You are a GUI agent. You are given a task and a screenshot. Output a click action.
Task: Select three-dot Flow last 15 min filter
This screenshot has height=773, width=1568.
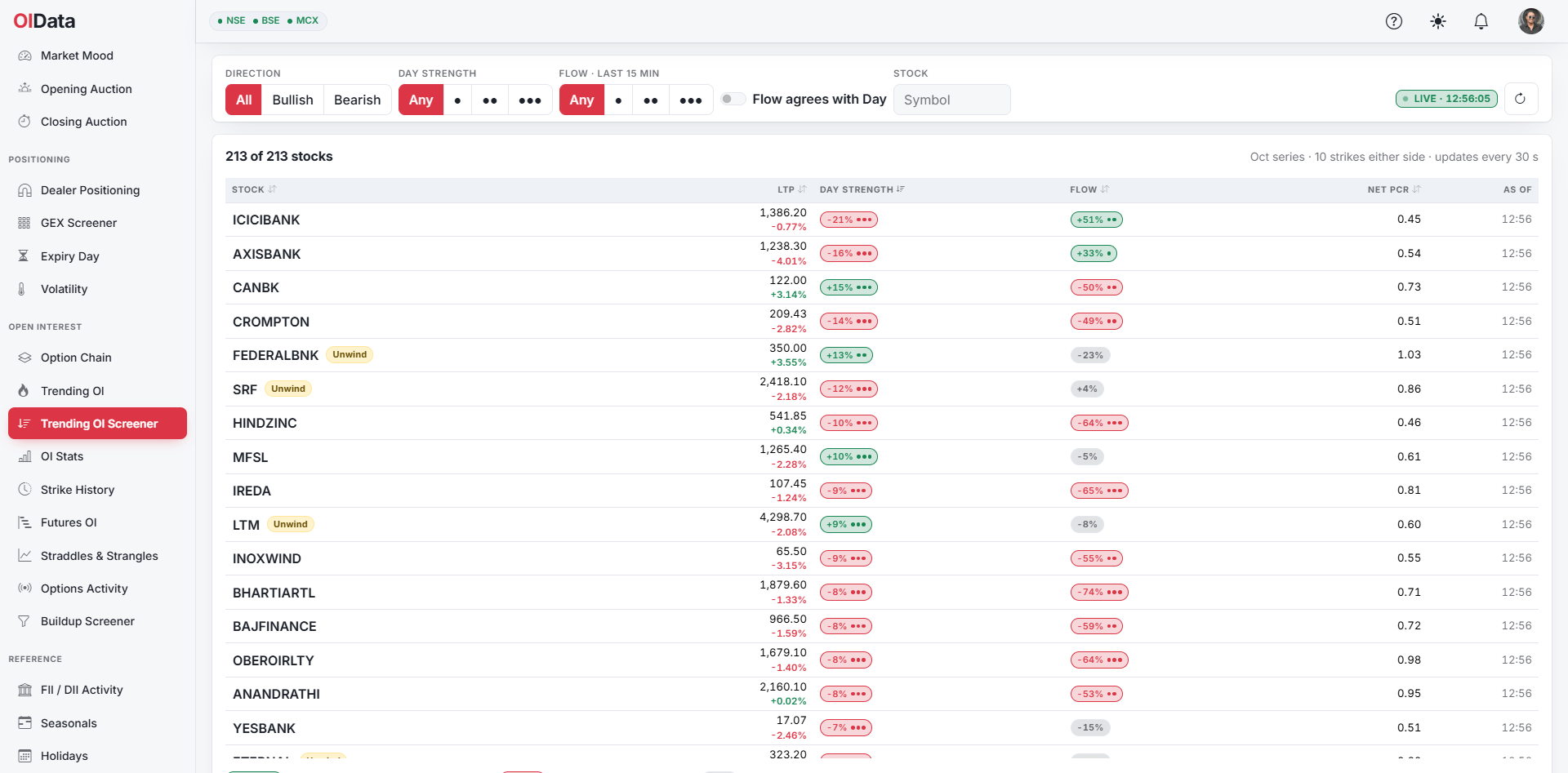[x=691, y=100]
